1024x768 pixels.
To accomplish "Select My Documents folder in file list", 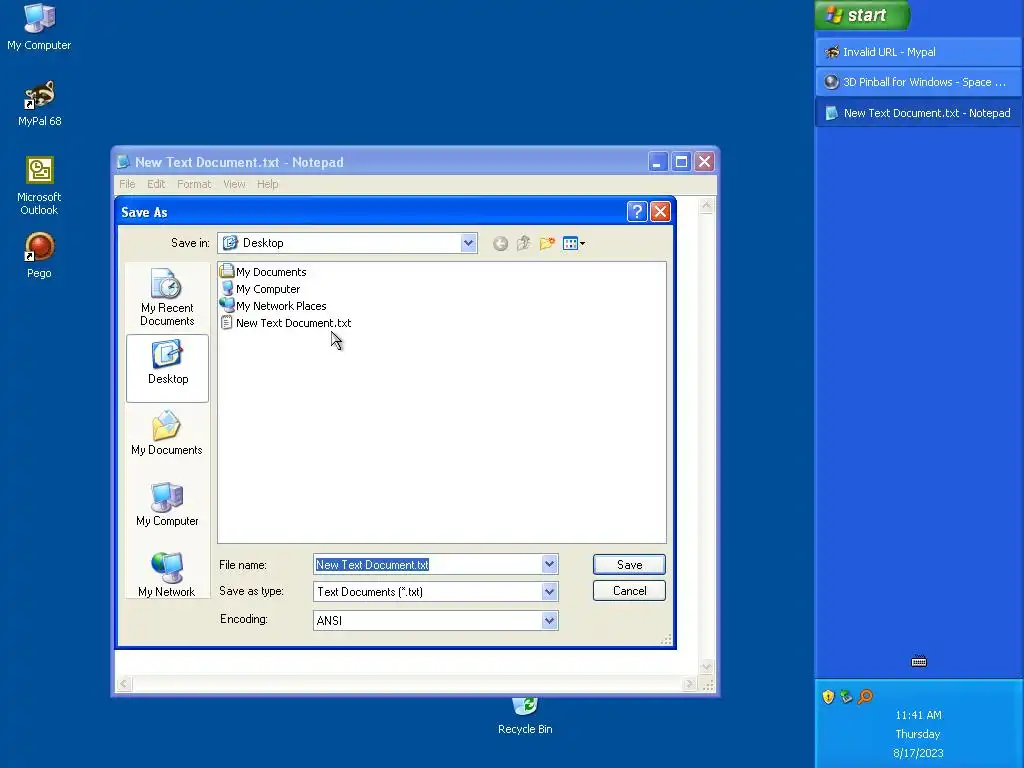I will (263, 272).
